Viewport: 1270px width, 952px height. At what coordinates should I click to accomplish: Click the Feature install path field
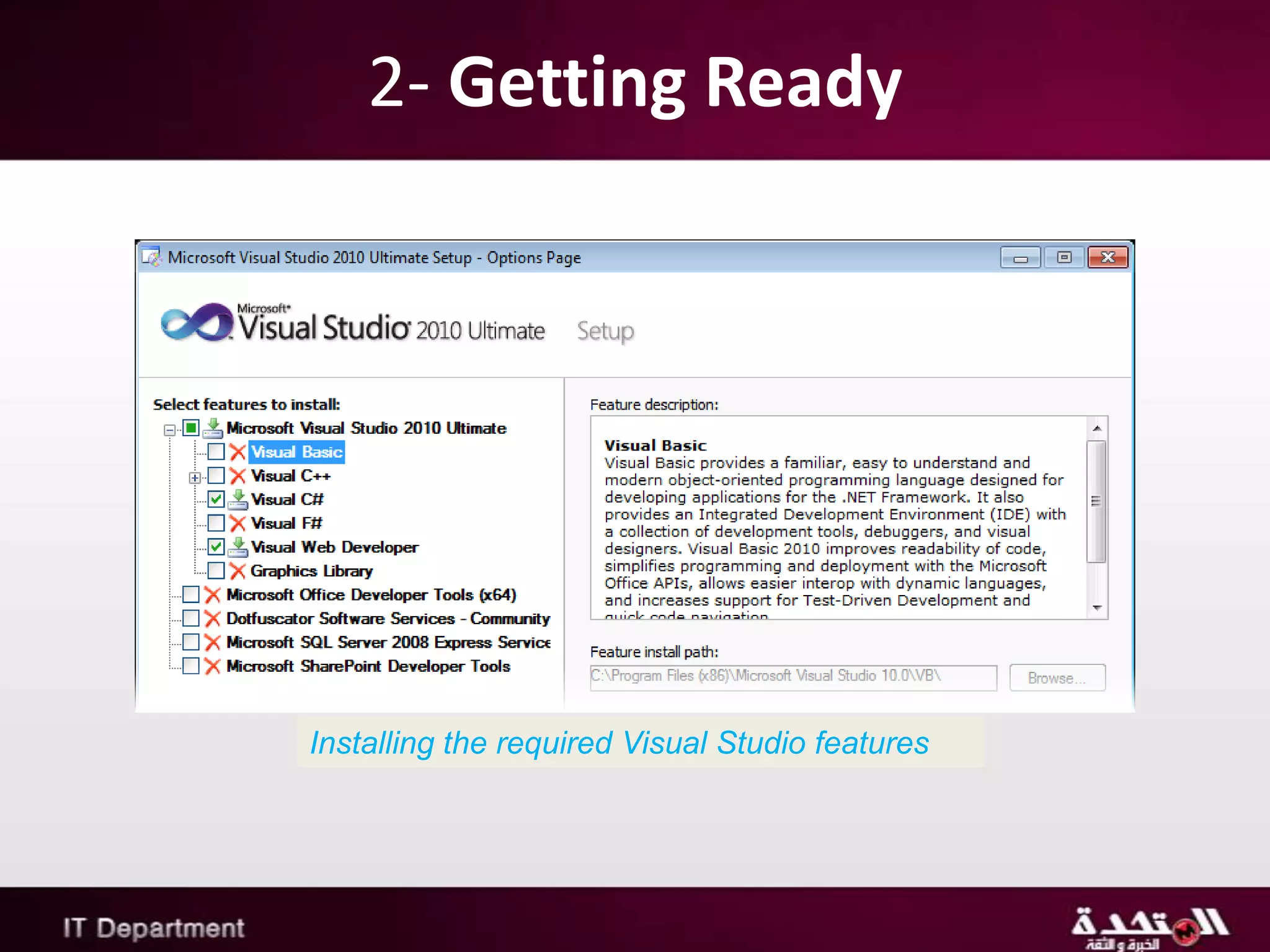point(794,677)
